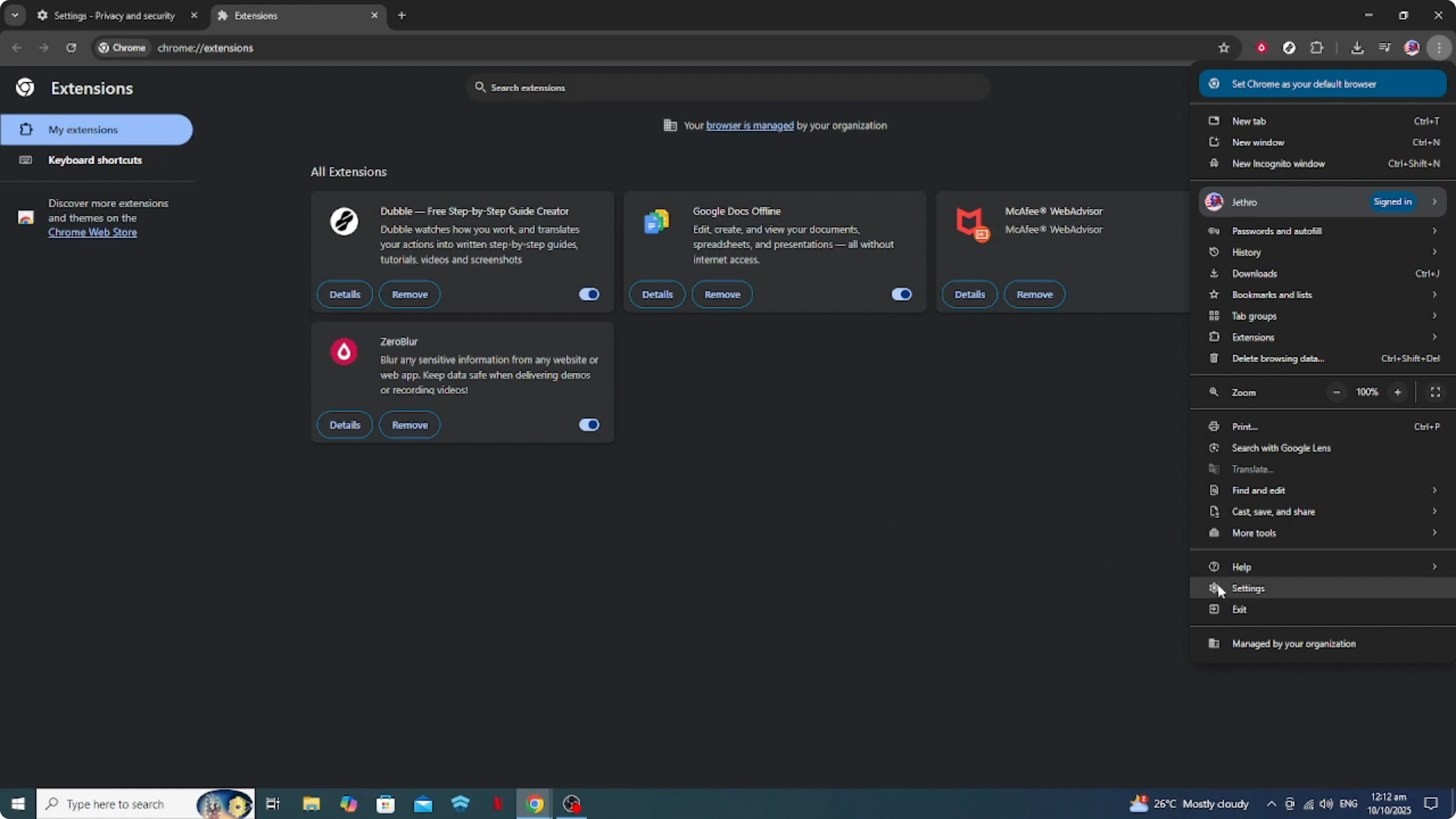Image resolution: width=1456 pixels, height=819 pixels.
Task: Remove the Dubble extension
Action: (x=410, y=294)
